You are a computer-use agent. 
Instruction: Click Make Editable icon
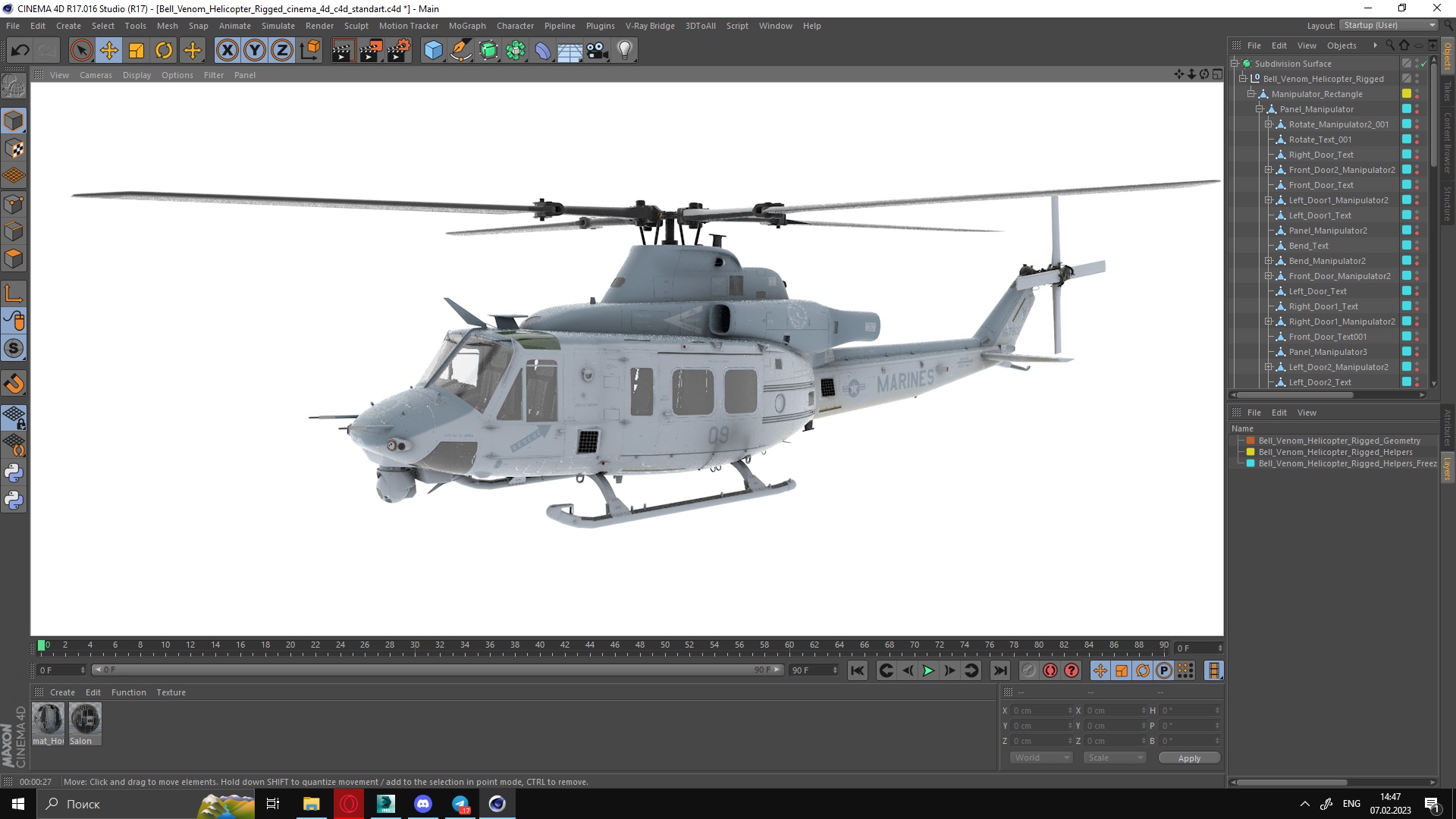pyautogui.click(x=14, y=86)
